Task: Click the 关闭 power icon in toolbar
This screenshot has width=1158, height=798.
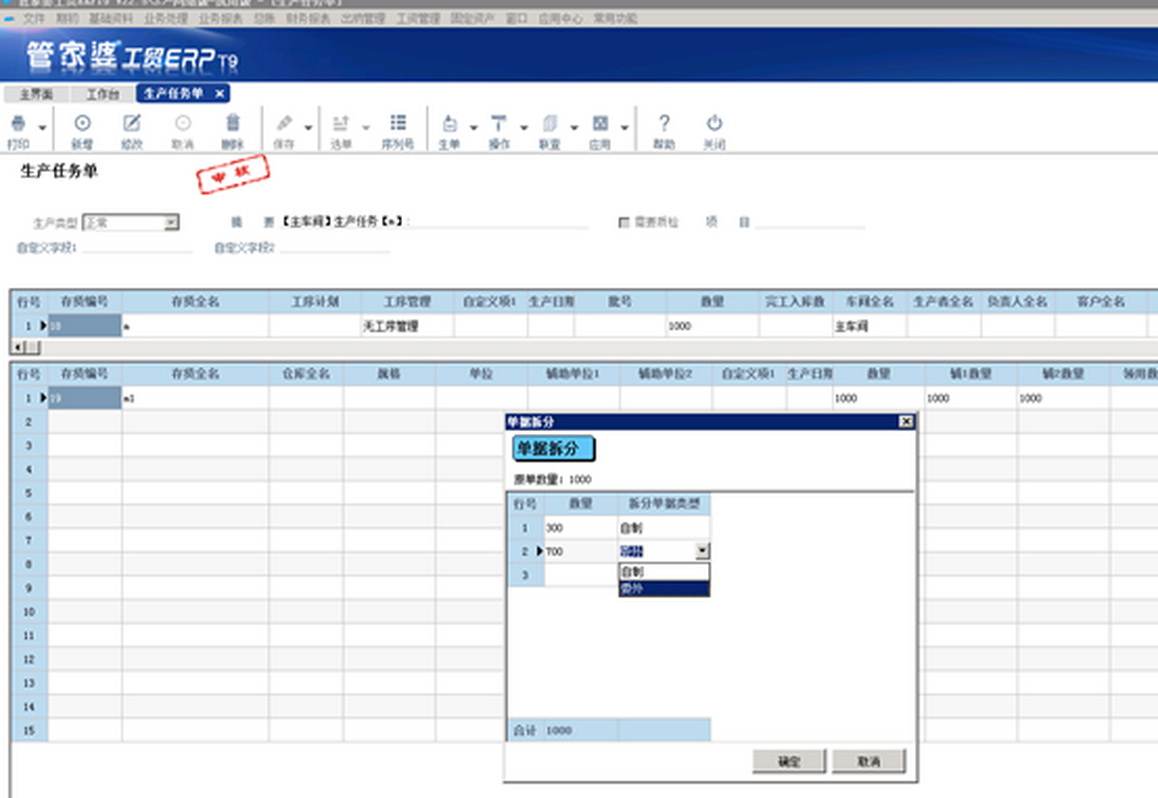Action: (714, 124)
